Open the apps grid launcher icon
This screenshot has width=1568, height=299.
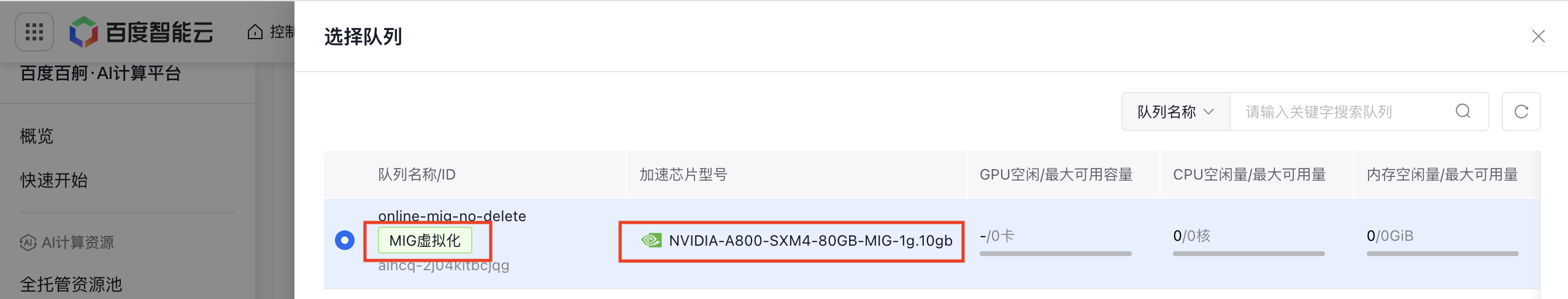coord(34,32)
